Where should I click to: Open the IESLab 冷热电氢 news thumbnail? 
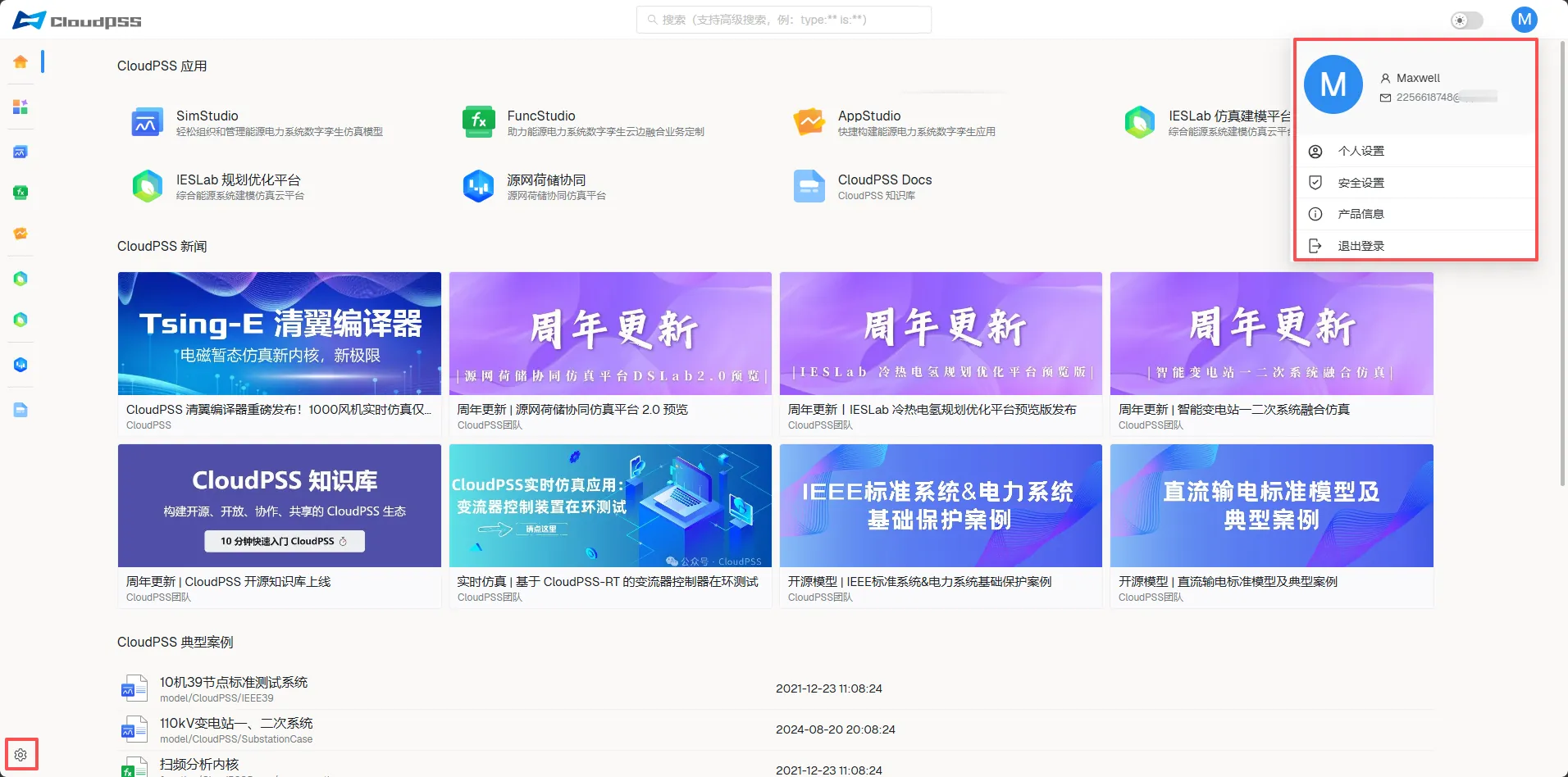pyautogui.click(x=941, y=334)
